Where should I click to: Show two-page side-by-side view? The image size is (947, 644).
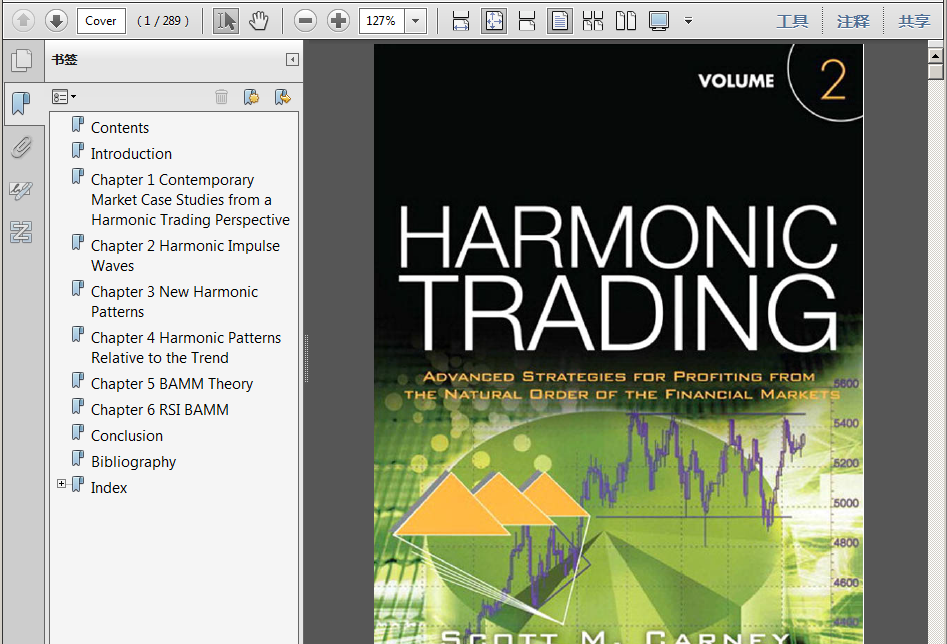pos(626,21)
